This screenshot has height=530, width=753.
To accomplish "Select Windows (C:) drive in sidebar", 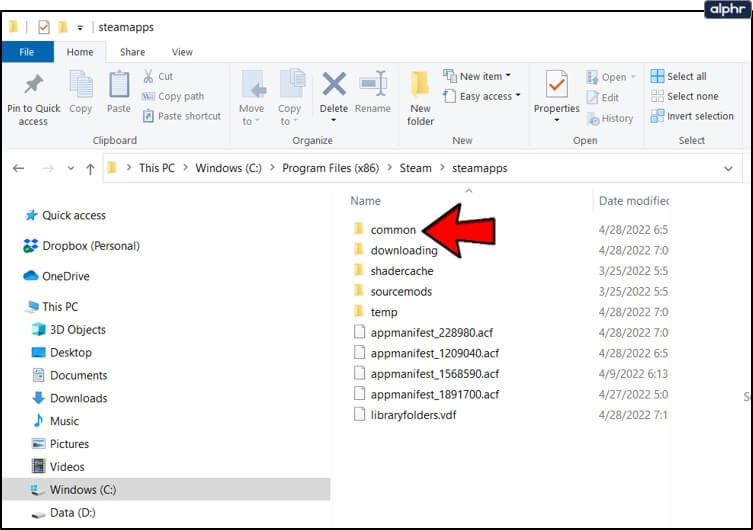I will pyautogui.click(x=166, y=489).
